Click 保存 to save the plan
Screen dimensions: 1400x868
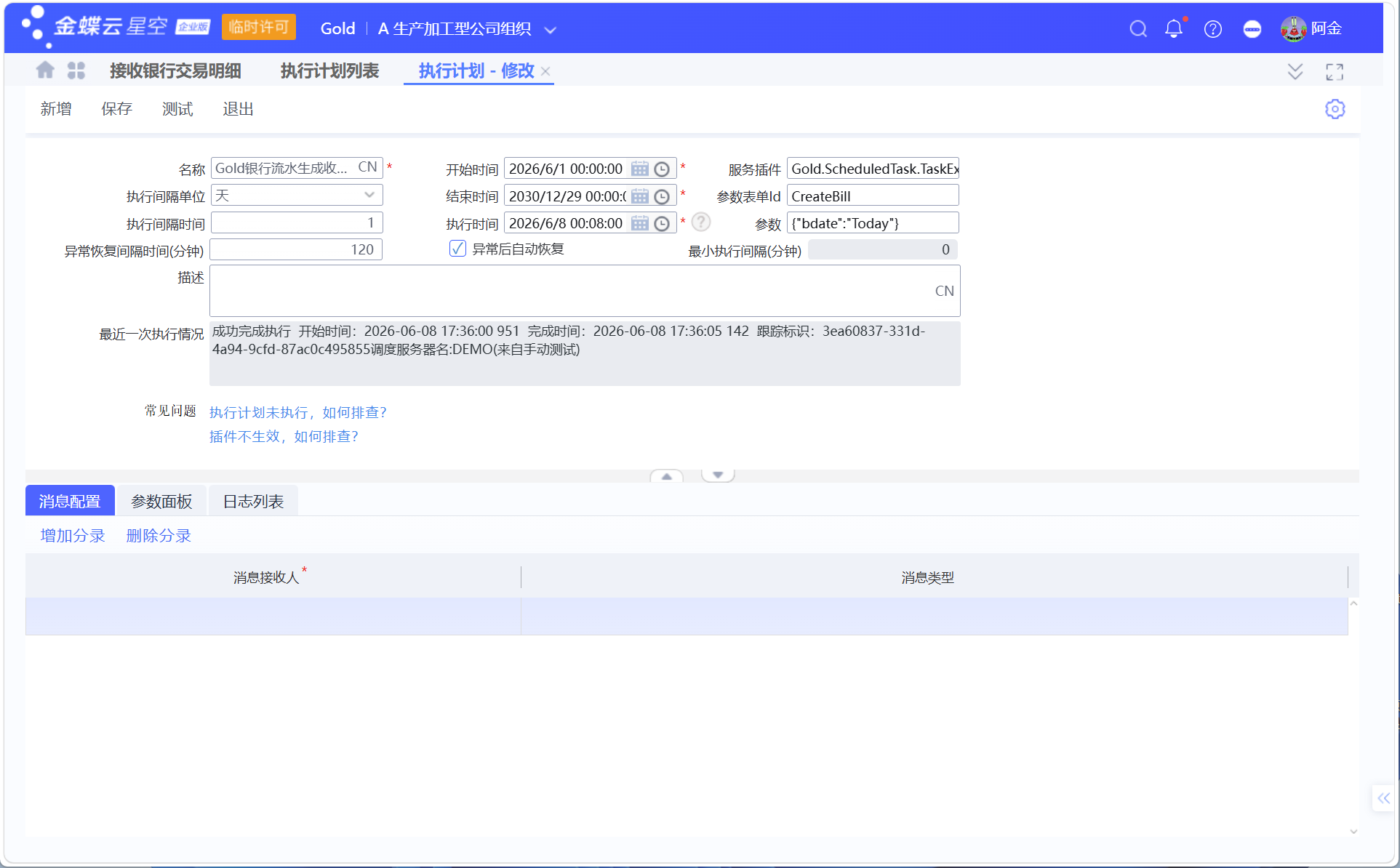tap(116, 109)
